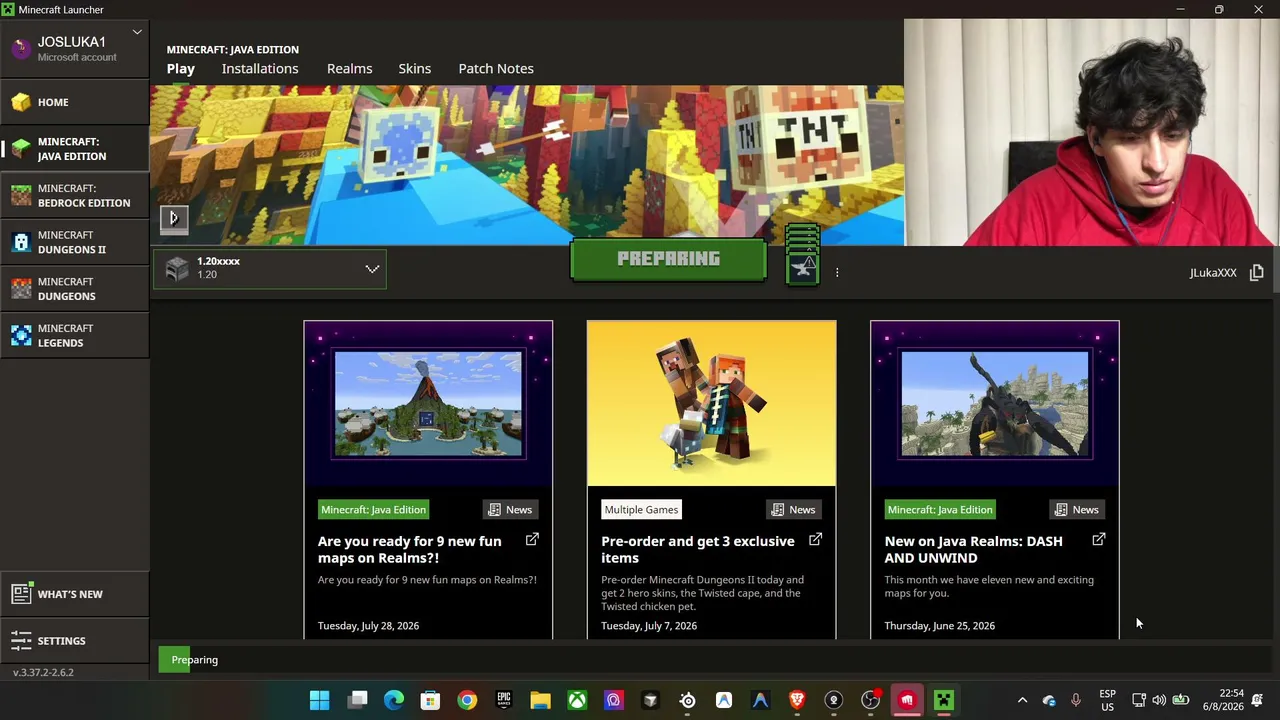
Task: Open Task View on the taskbar
Action: click(x=357, y=700)
